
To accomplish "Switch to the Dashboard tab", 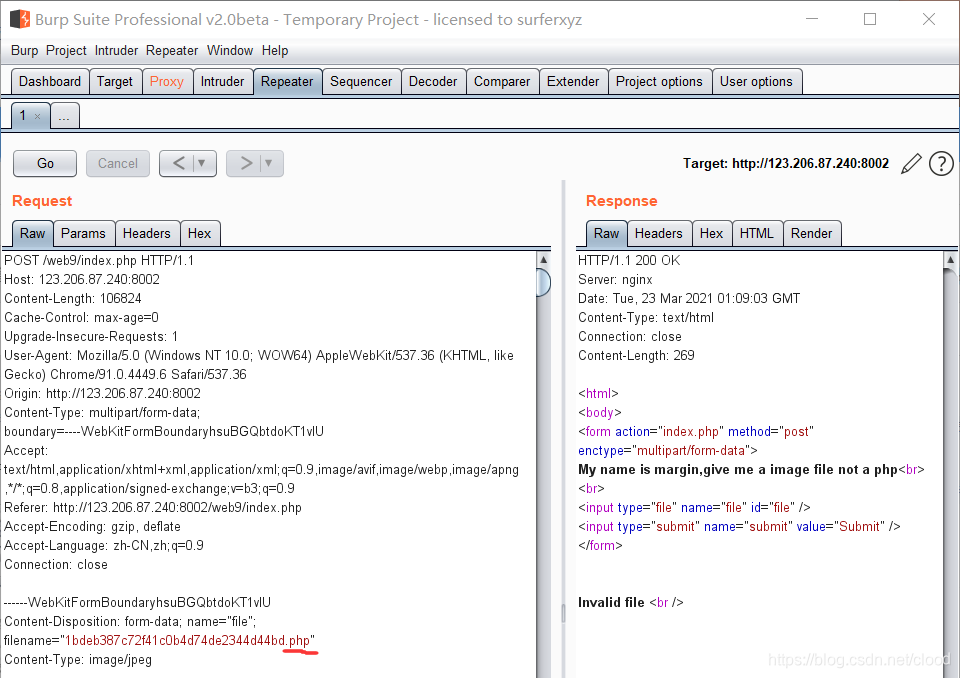I will (50, 81).
